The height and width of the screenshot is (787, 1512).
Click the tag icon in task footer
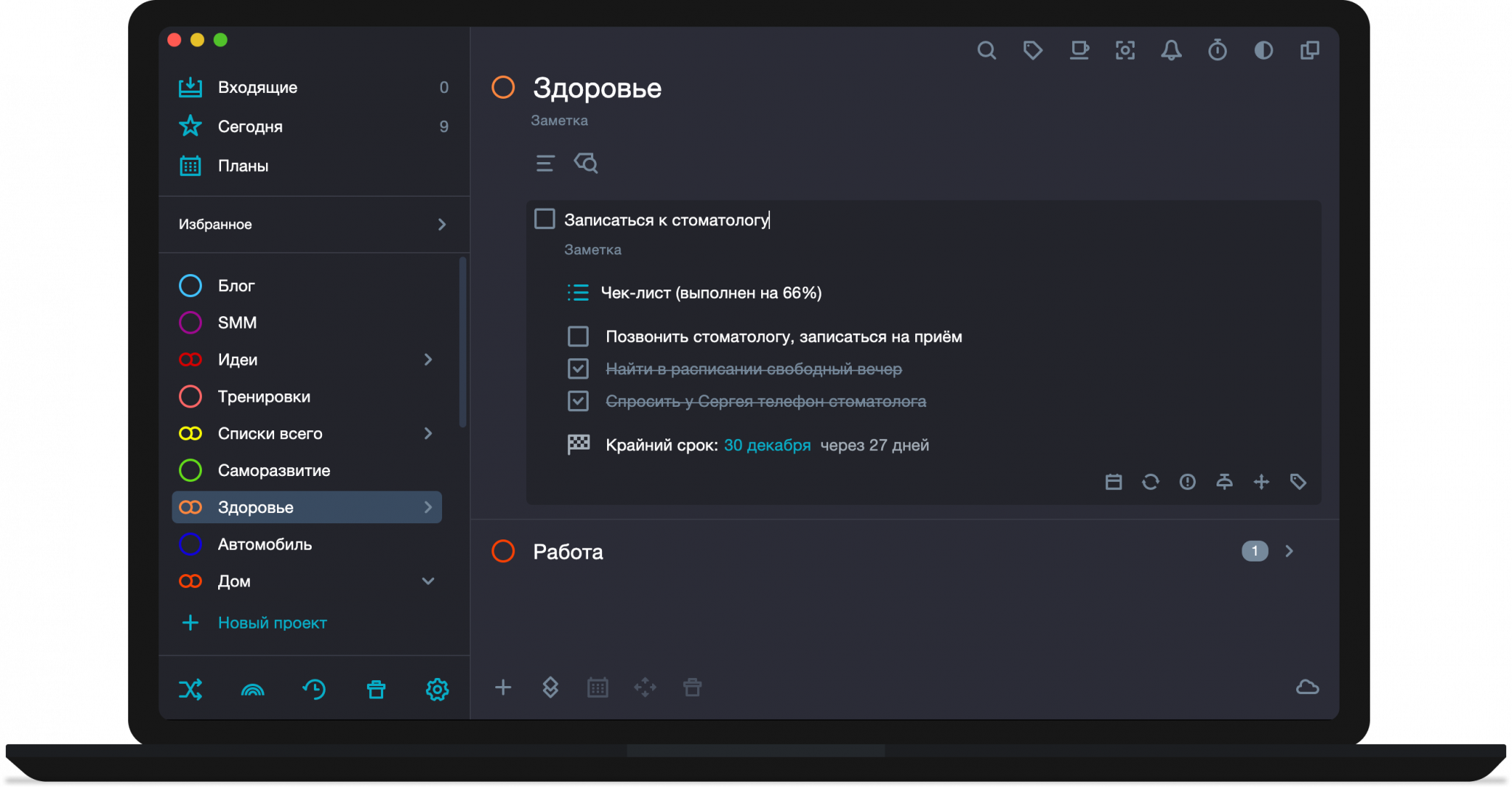click(x=1298, y=482)
